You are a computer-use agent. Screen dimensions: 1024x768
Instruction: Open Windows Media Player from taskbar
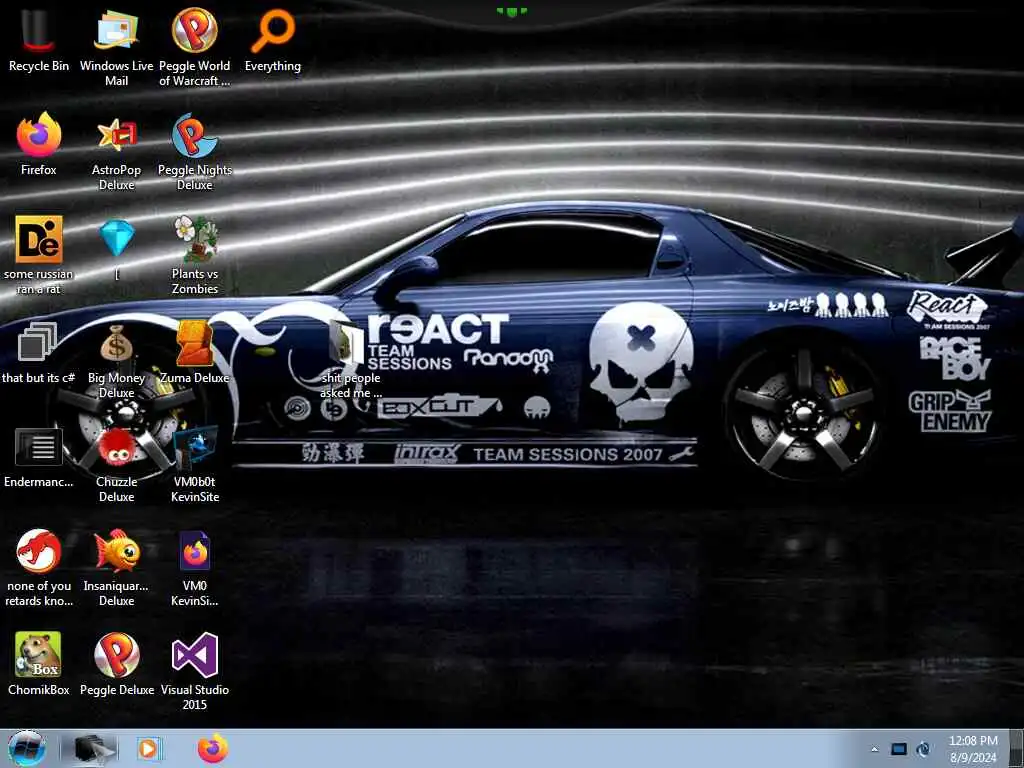(x=148, y=748)
